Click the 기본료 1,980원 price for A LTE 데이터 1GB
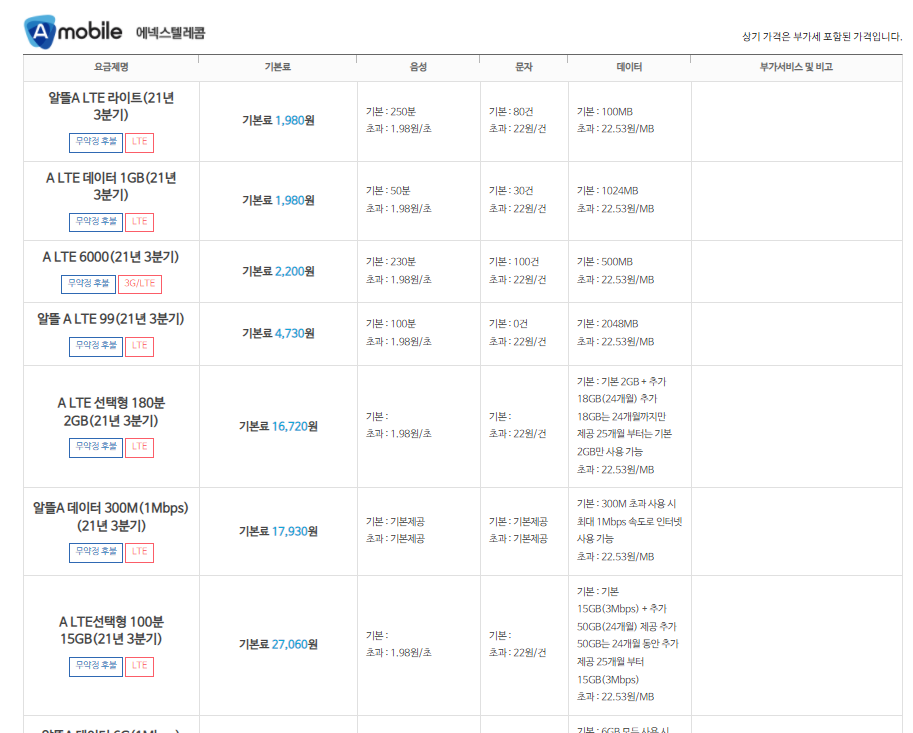Image resolution: width=913 pixels, height=733 pixels. click(278, 200)
